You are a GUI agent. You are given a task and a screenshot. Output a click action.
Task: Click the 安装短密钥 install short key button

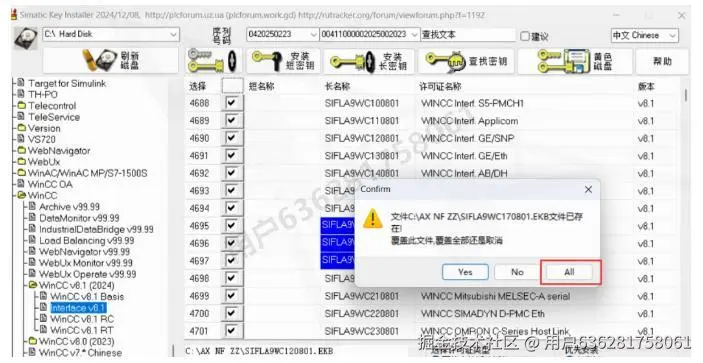point(283,61)
